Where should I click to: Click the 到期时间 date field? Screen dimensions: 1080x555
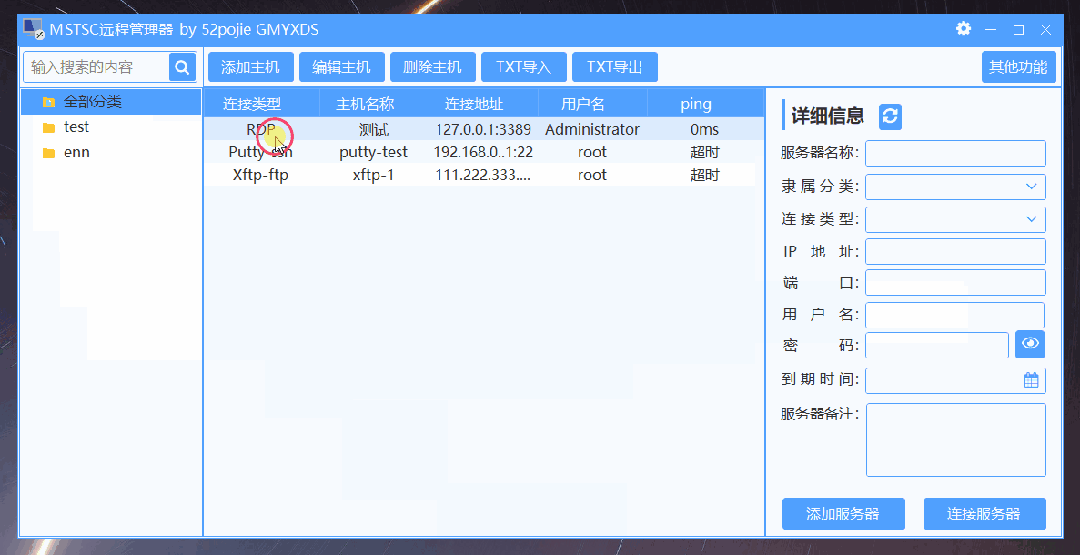(955, 380)
